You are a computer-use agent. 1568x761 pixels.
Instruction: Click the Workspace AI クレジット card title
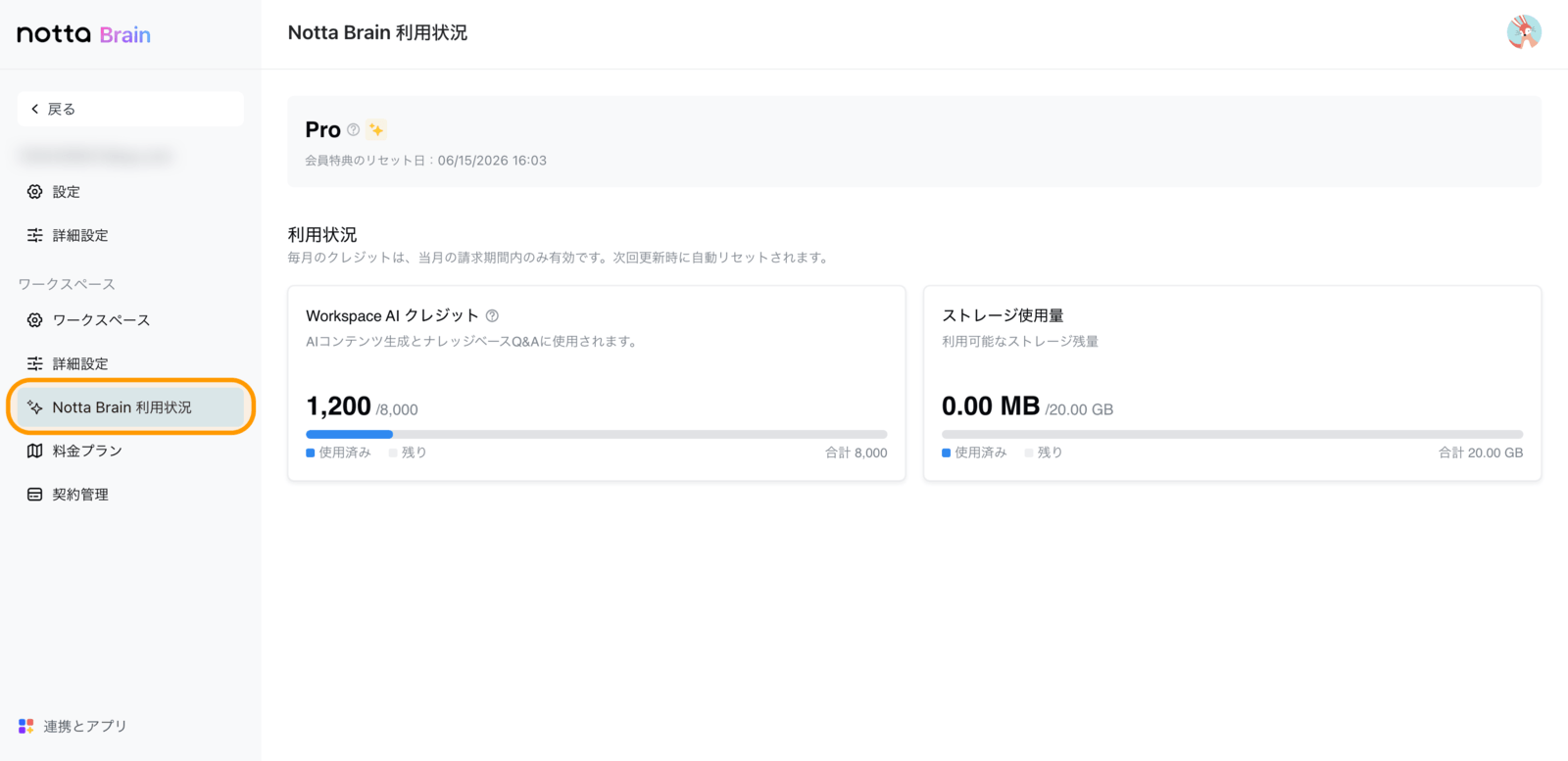392,315
